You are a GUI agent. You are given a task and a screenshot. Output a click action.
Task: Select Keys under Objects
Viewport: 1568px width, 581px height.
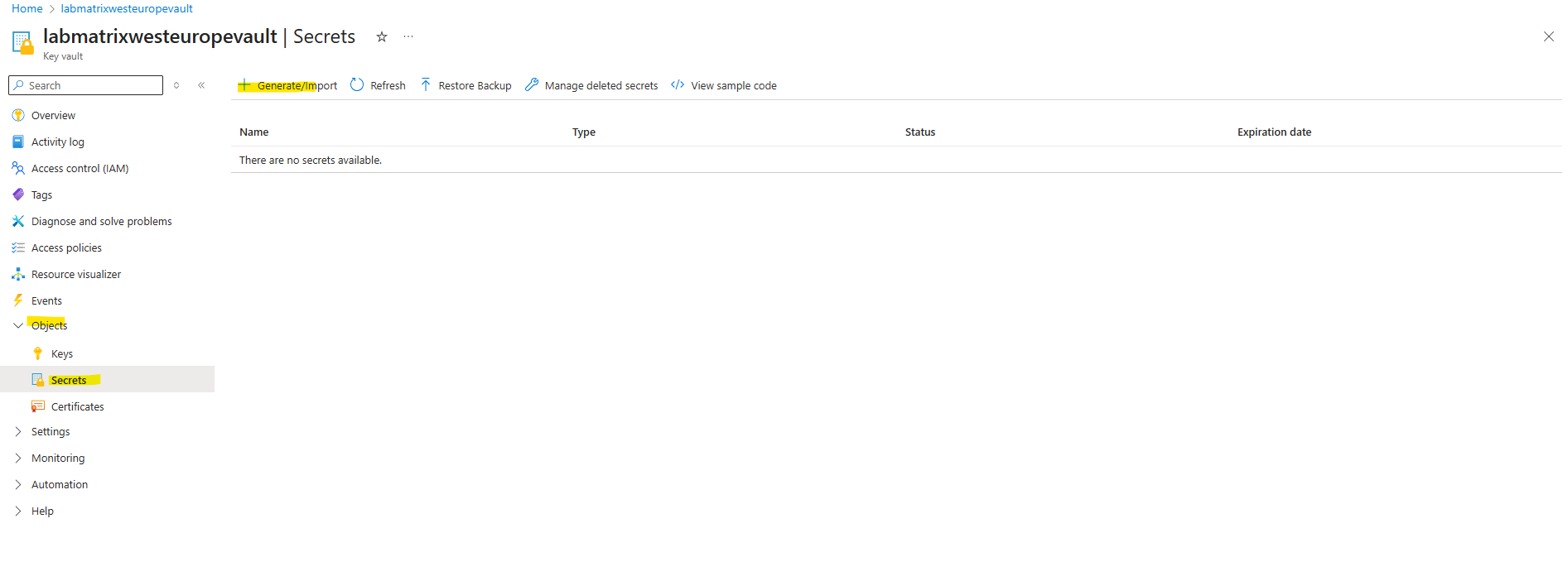(62, 353)
